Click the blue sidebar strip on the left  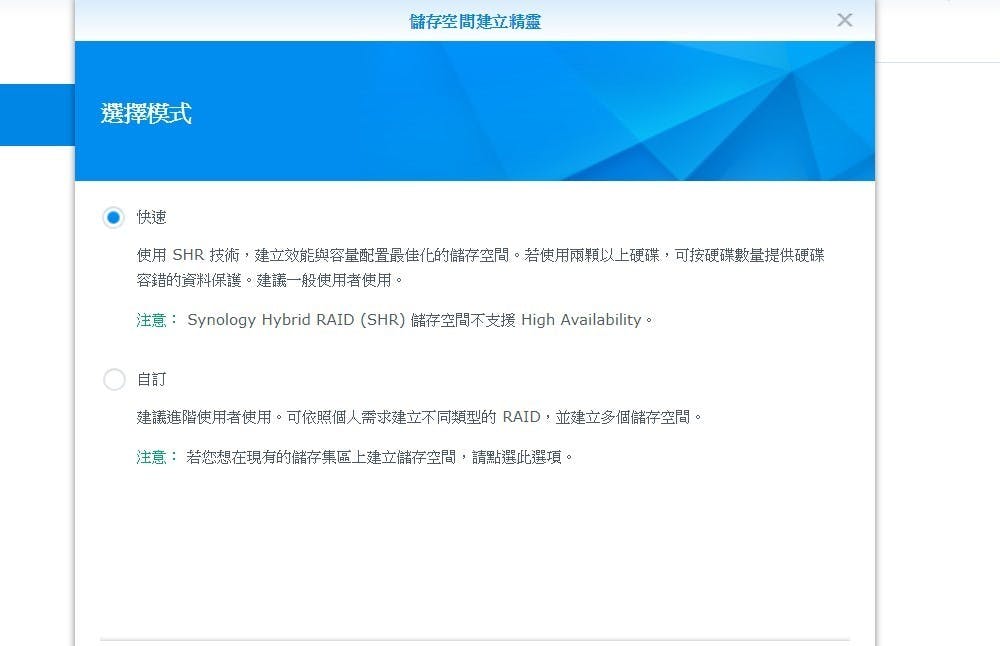pos(35,114)
